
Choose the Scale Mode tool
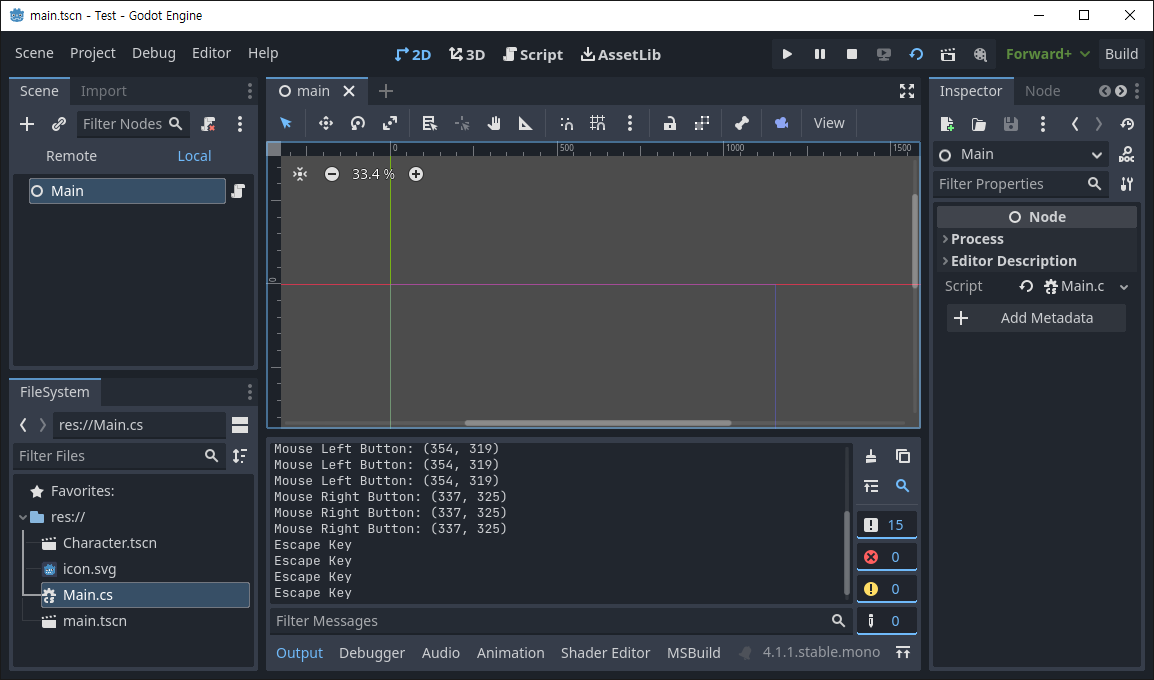390,123
